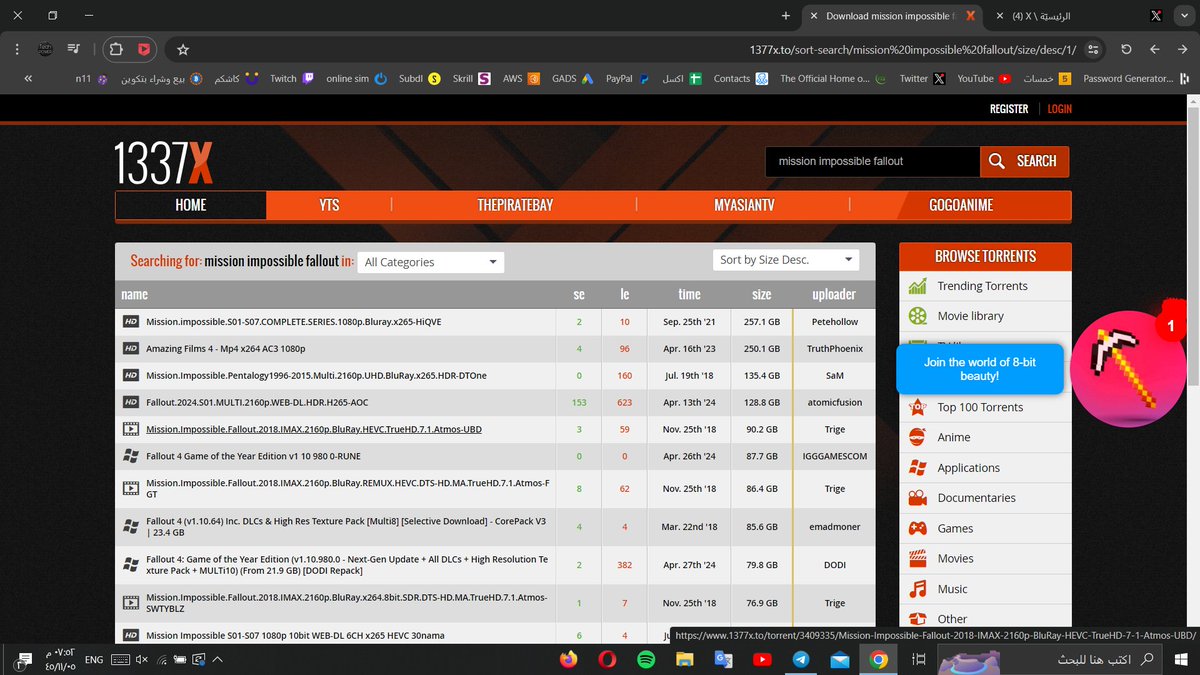Click the 1337X site logo
1200x675 pixels.
[163, 161]
